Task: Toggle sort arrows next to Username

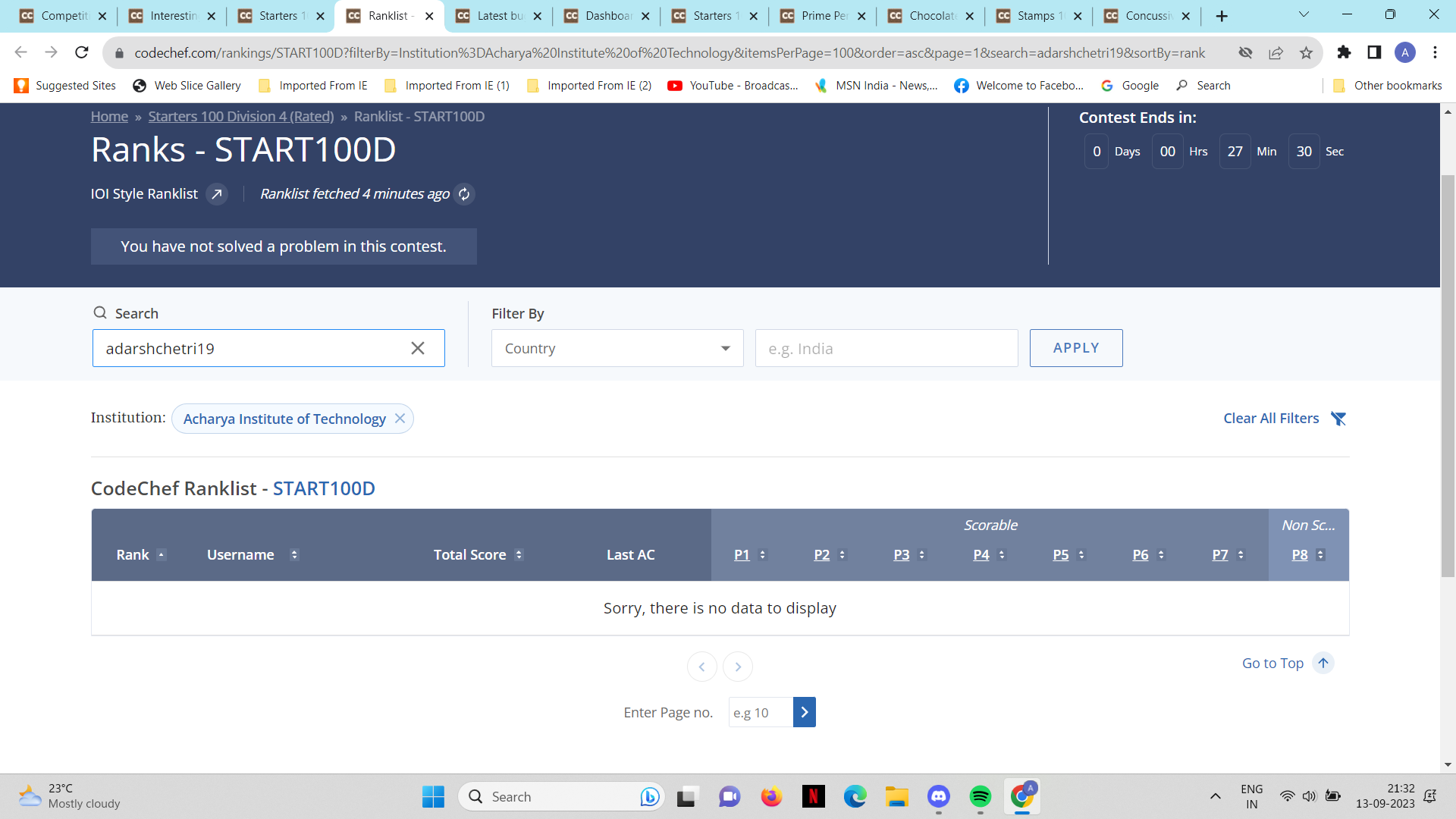Action: pos(294,555)
